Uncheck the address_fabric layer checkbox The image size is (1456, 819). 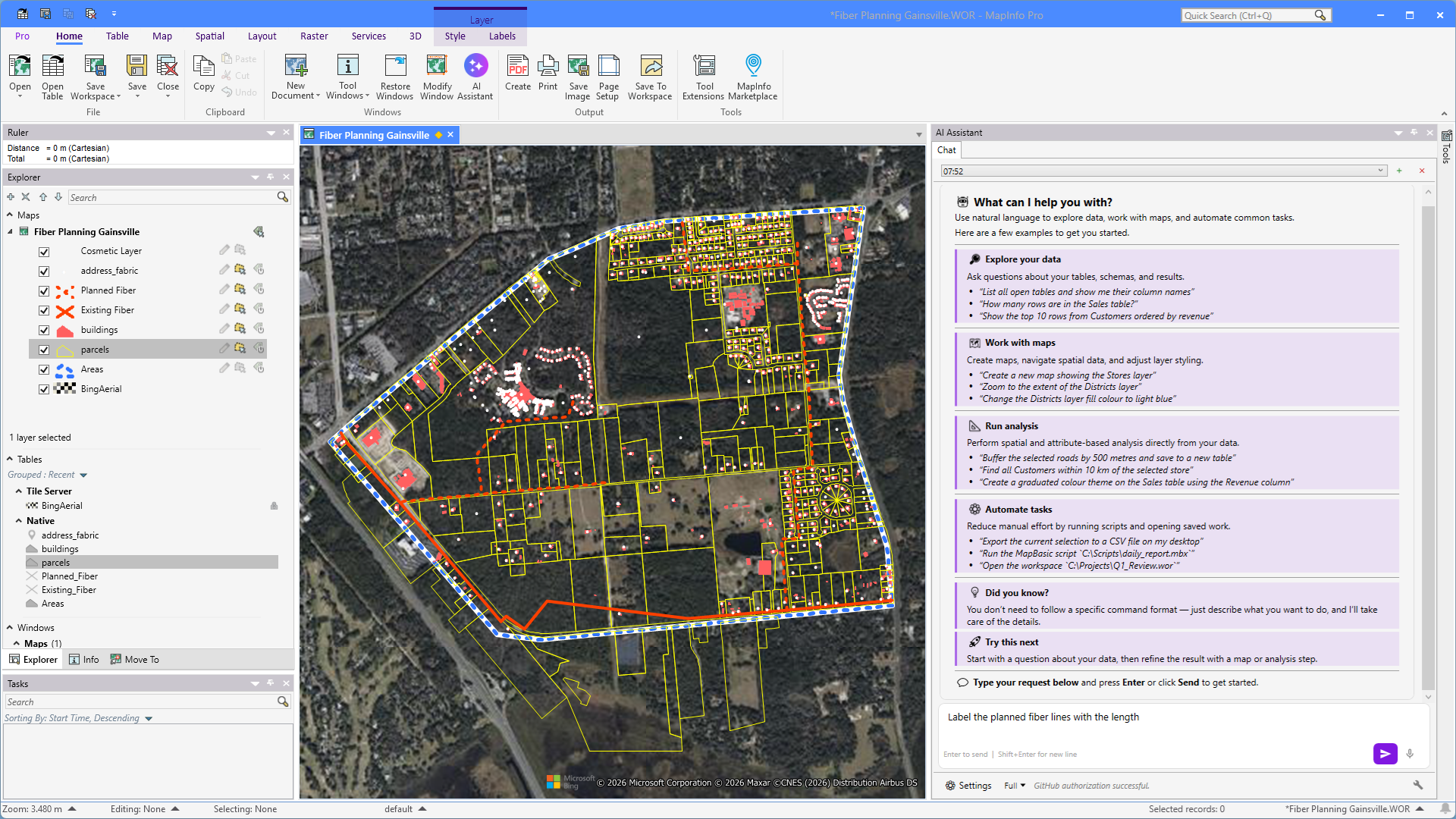[44, 271]
